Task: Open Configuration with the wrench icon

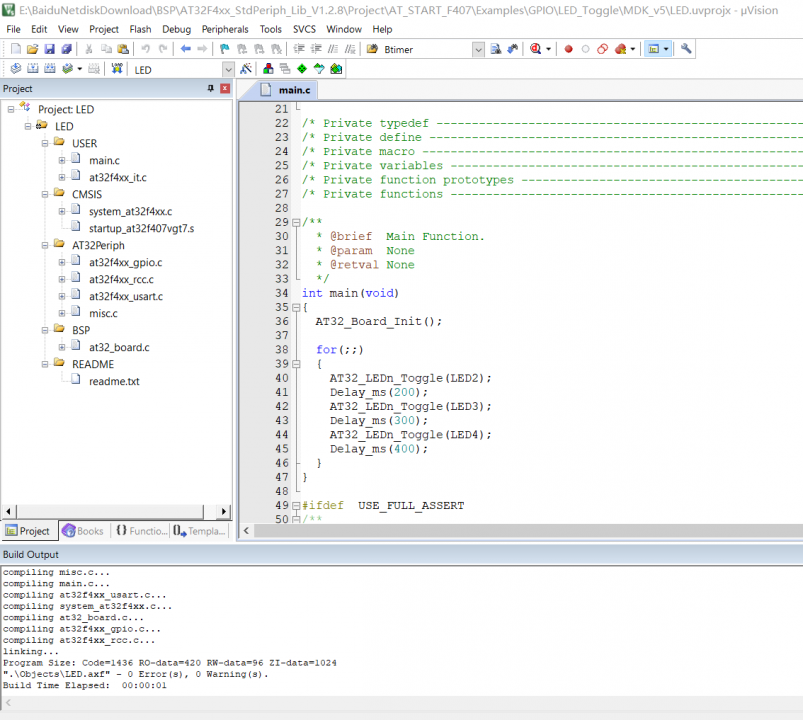Action: [686, 49]
